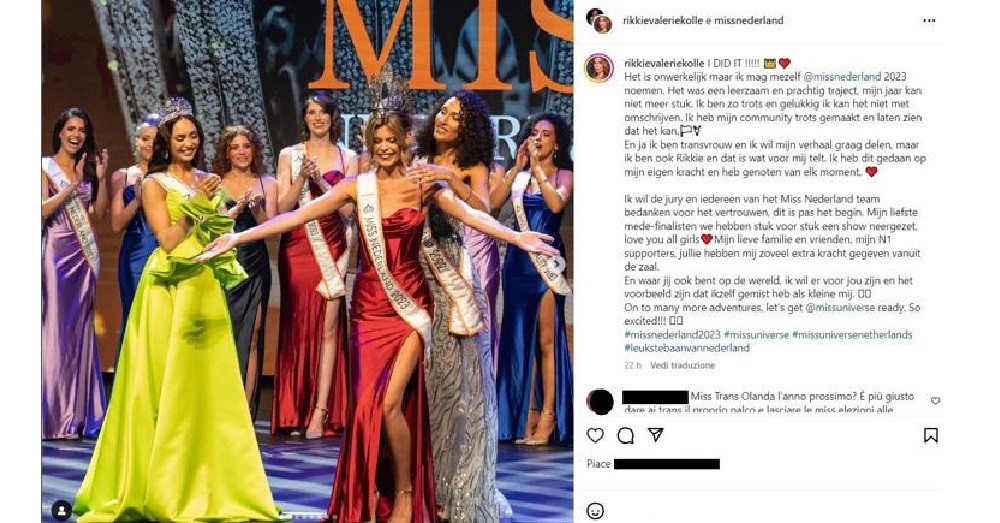This screenshot has height=523, width=1000.
Task: Open the three-dots more options menu
Action: click(929, 21)
